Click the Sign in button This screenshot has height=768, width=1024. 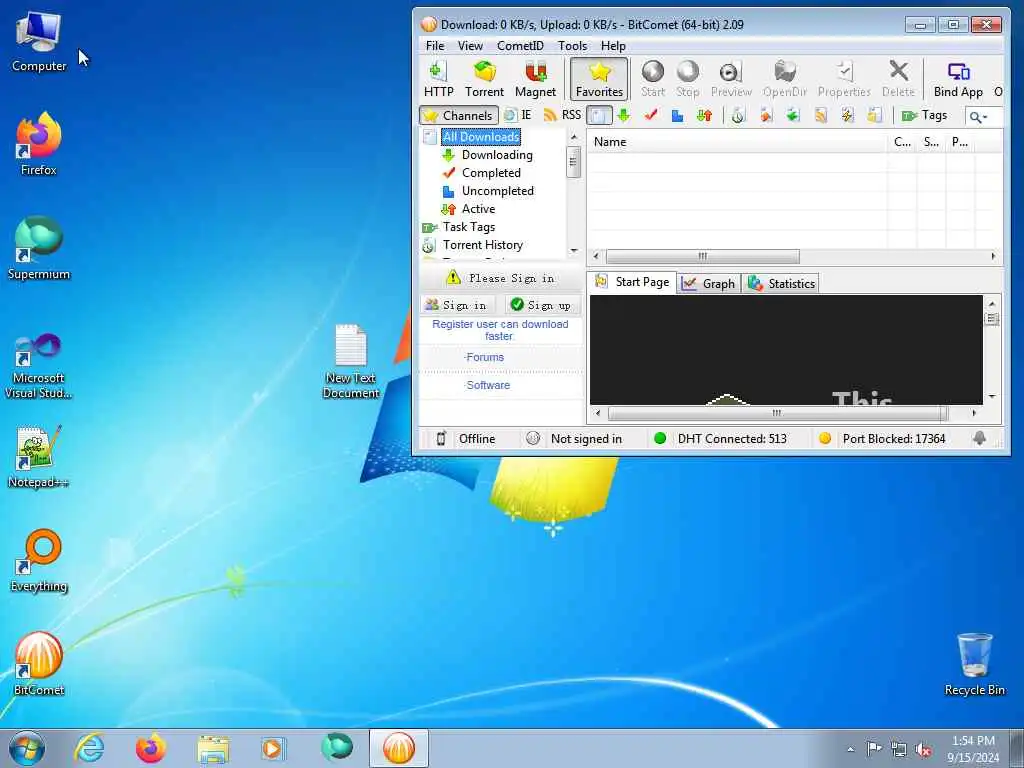click(x=456, y=305)
